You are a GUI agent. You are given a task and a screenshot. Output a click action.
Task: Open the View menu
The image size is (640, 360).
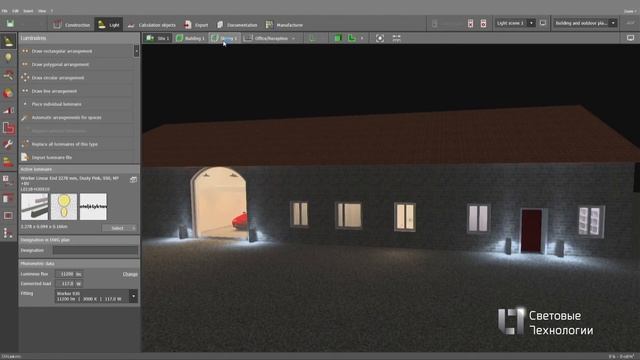(x=42, y=11)
